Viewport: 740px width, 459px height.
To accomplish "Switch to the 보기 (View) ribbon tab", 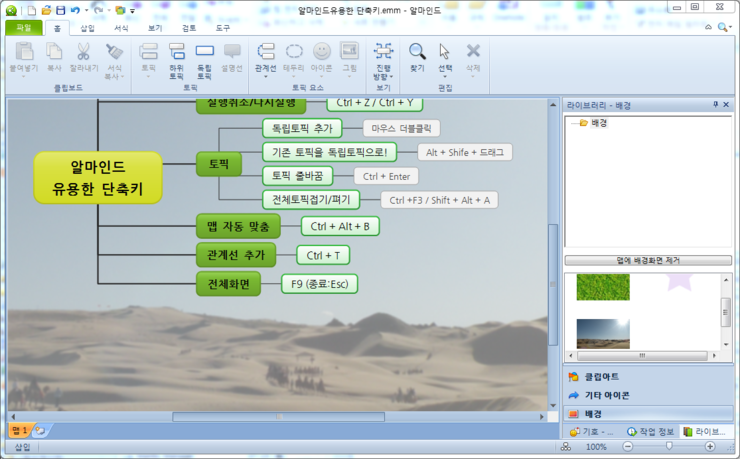I will coord(155,29).
